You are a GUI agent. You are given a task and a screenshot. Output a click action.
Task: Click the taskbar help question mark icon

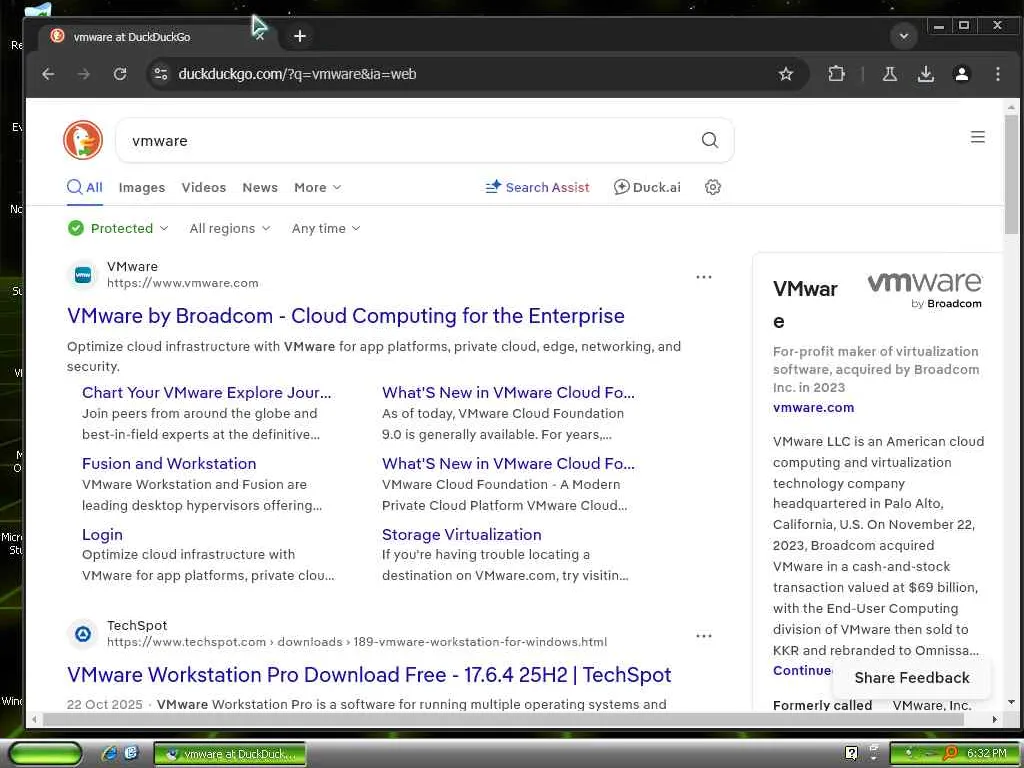[x=851, y=753]
